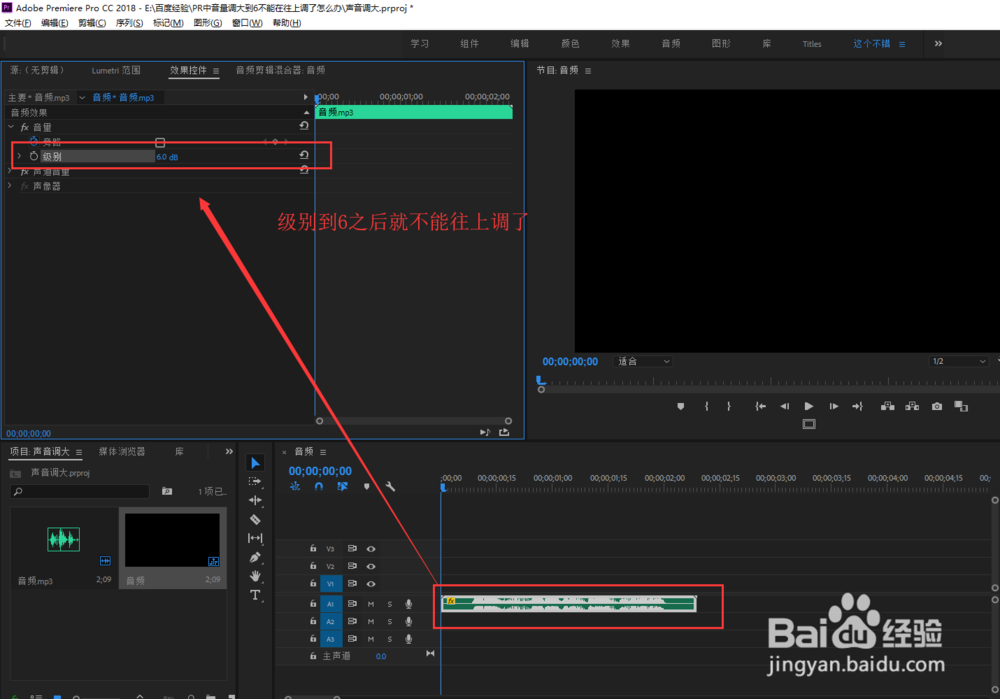Add marker in program monitor

tap(680, 406)
